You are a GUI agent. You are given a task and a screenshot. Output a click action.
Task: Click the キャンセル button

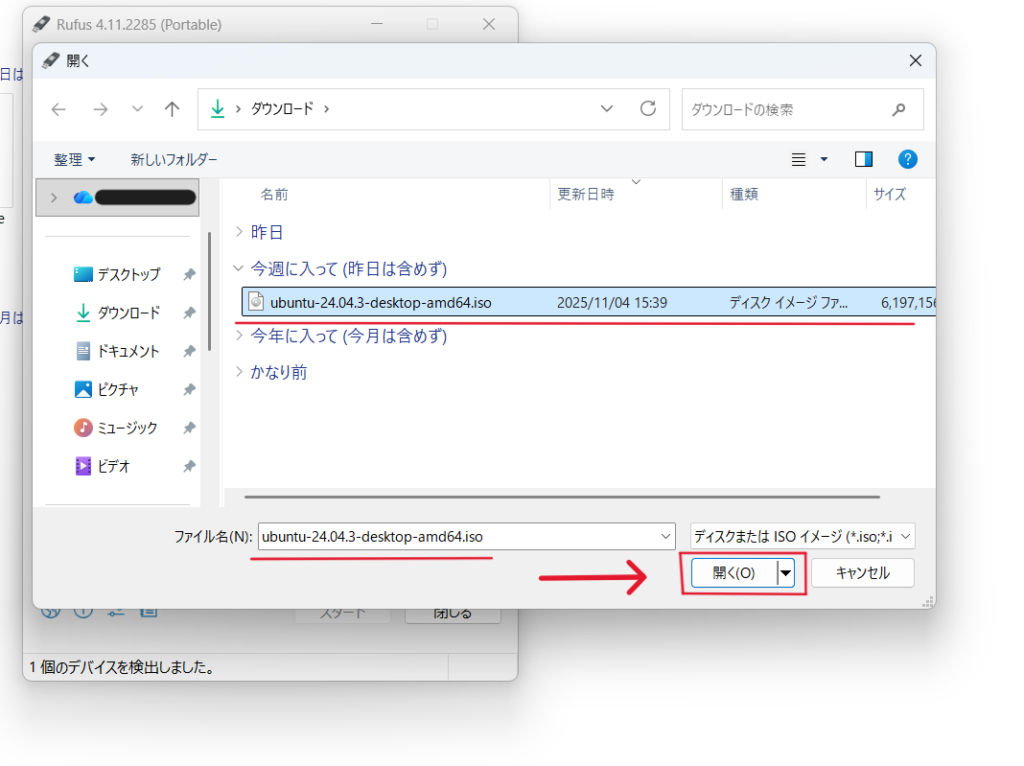click(862, 573)
